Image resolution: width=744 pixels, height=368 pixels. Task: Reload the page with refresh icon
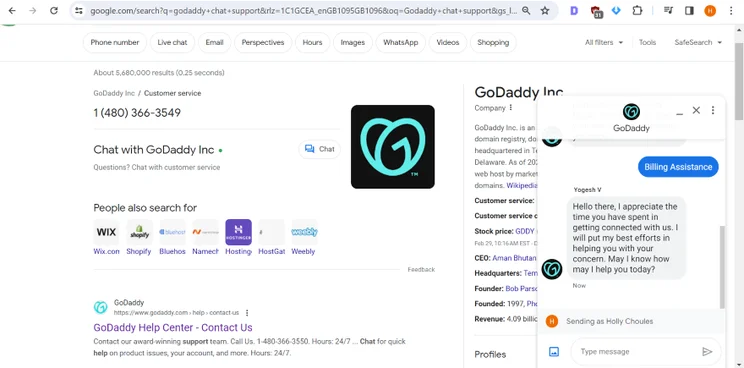pos(54,10)
